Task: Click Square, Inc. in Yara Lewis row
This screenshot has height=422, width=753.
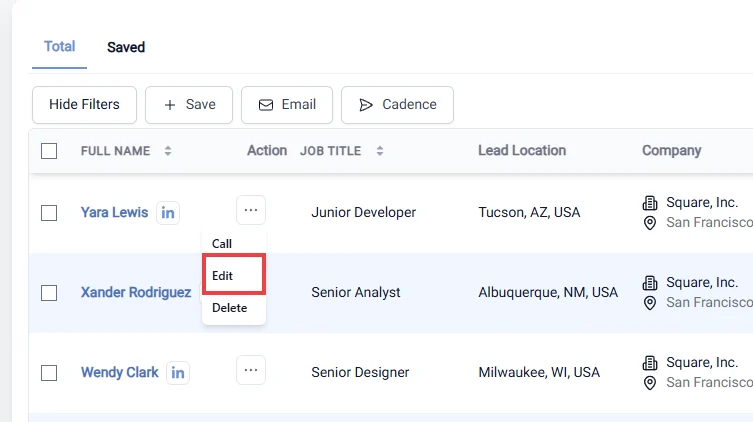Action: 702,203
